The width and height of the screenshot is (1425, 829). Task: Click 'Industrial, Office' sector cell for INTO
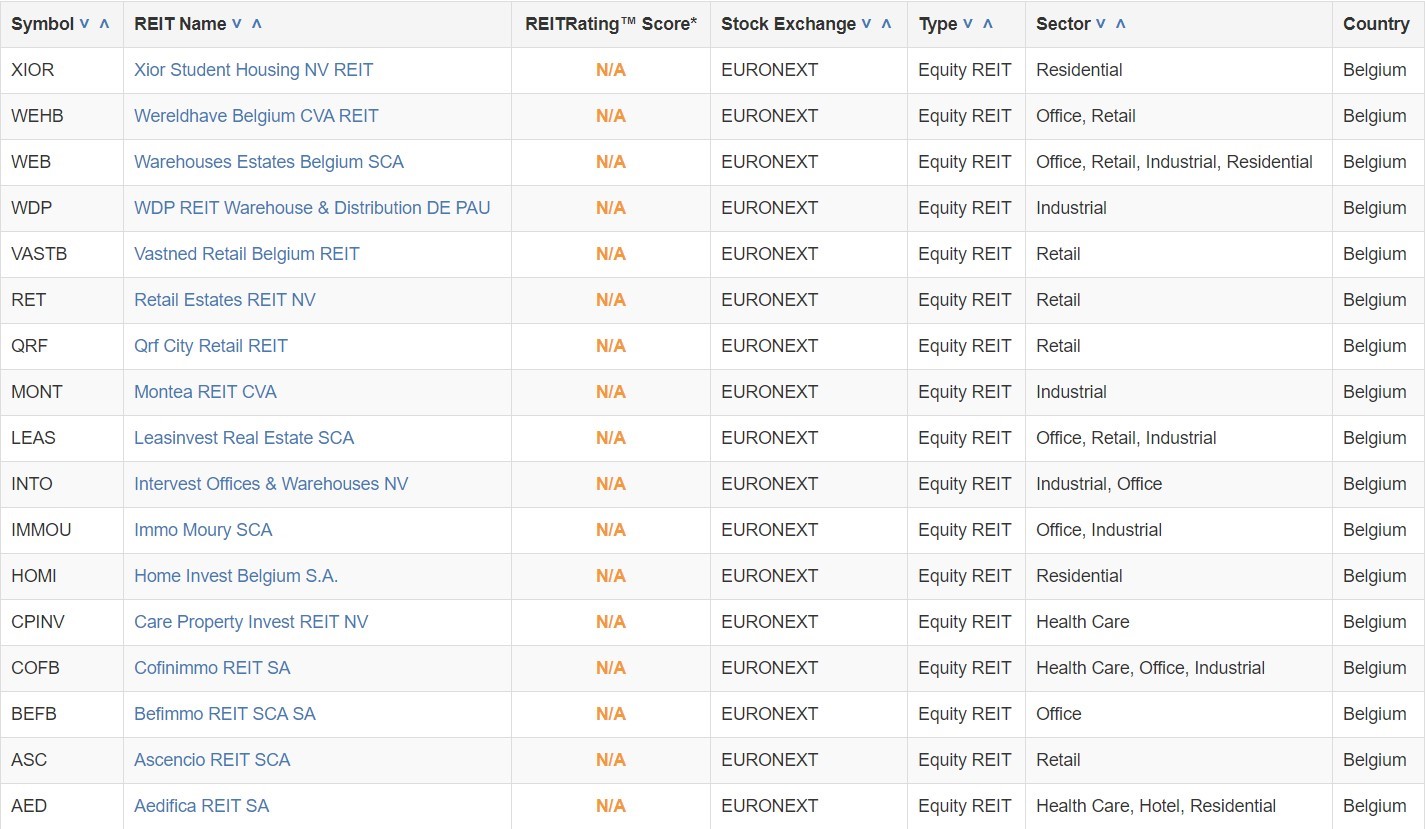tap(1179, 484)
